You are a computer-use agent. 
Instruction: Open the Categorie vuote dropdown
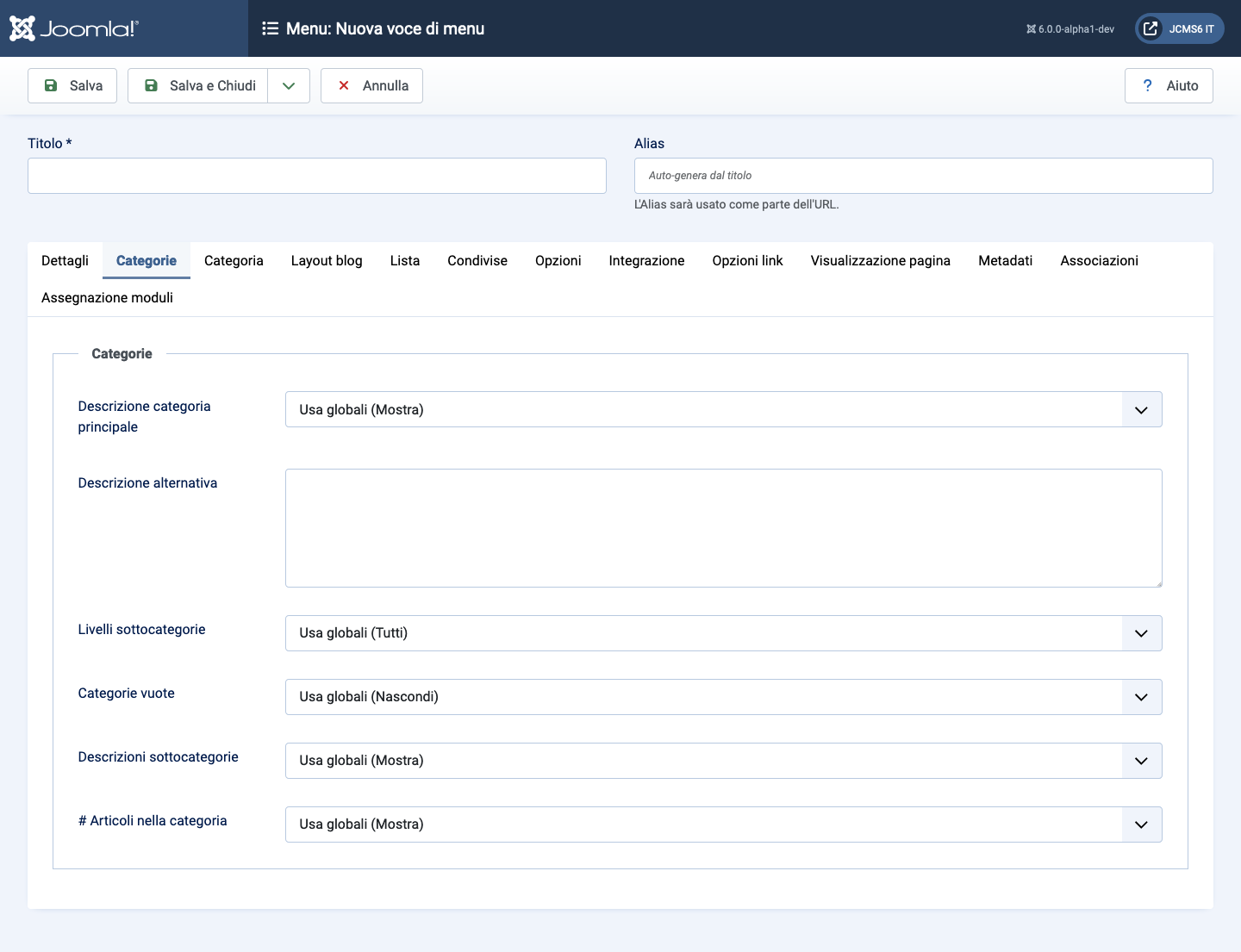tap(723, 697)
